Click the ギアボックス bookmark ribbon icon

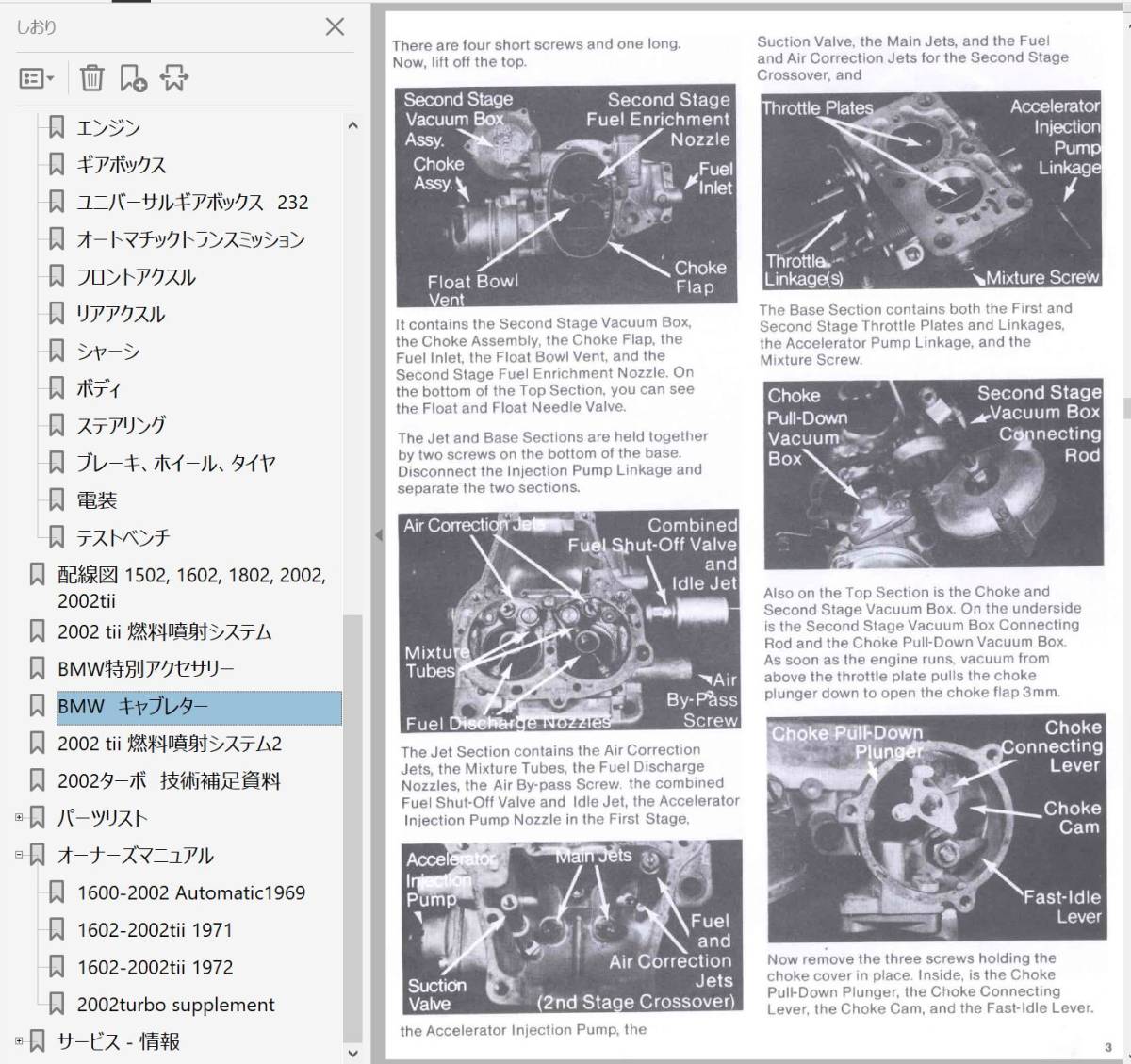[x=57, y=164]
